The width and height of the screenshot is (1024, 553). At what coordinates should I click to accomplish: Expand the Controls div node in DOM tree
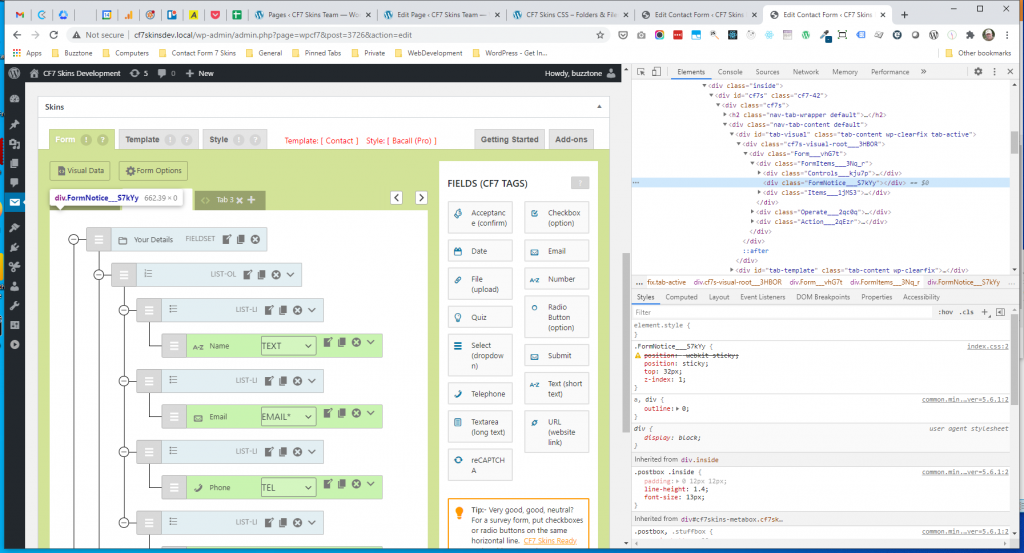760,172
